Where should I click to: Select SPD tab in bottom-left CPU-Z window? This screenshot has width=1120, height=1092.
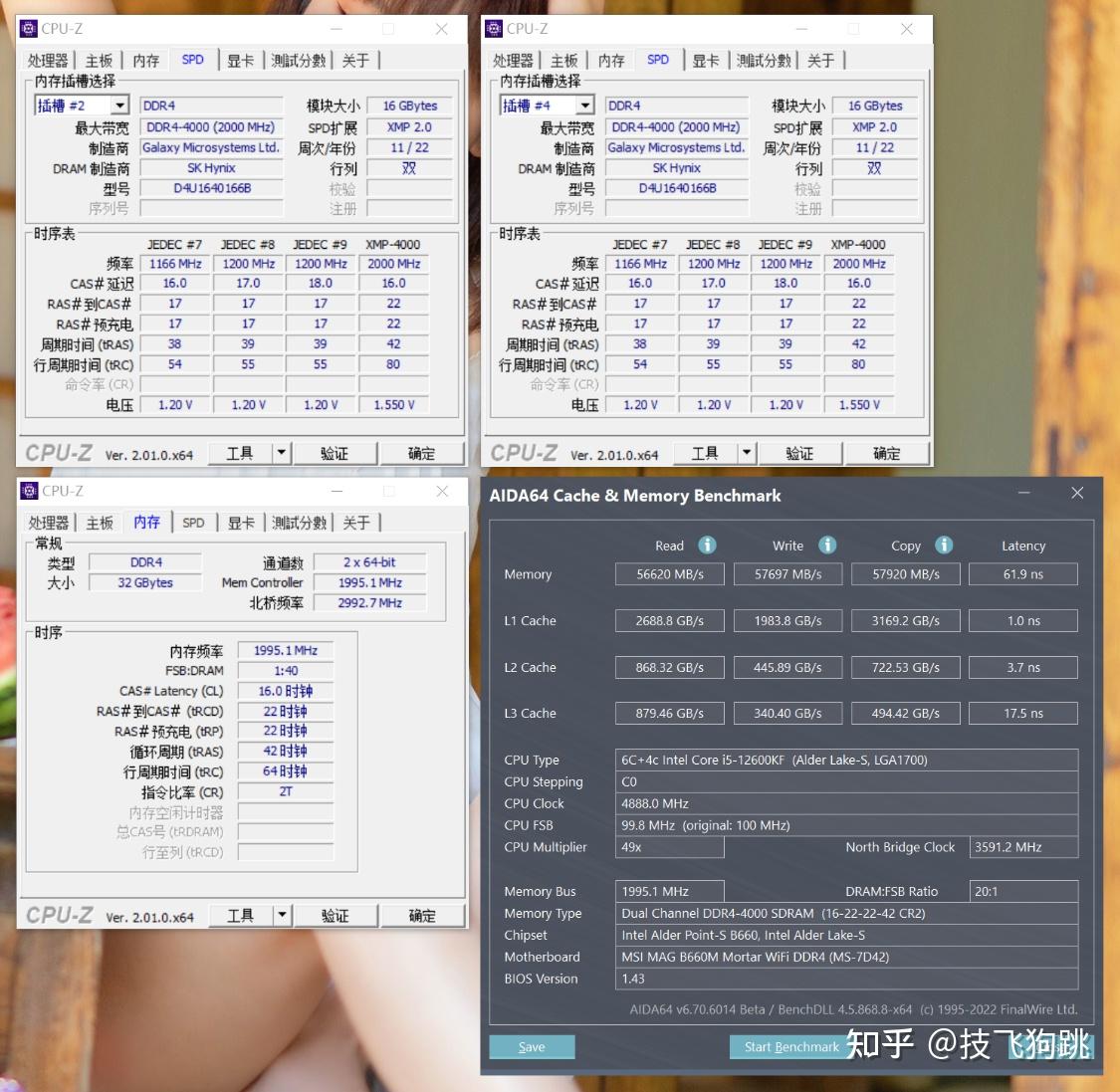193,523
